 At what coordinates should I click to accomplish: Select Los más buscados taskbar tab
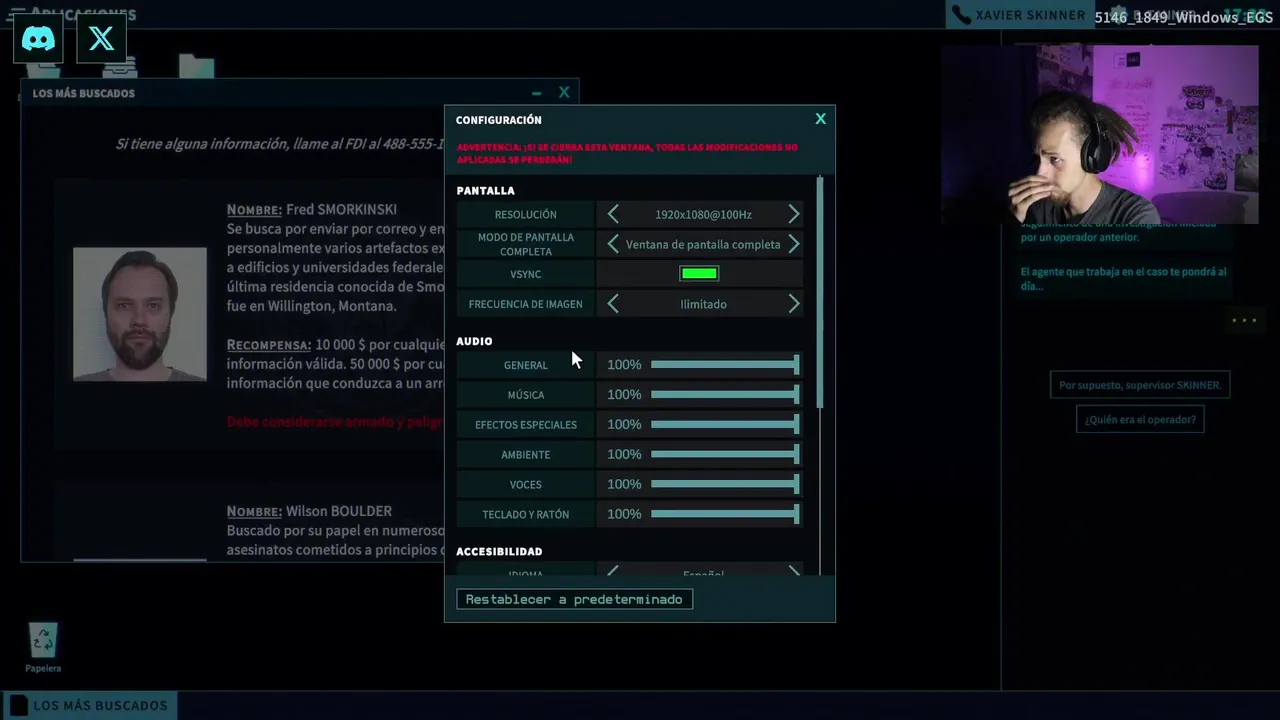[89, 706]
